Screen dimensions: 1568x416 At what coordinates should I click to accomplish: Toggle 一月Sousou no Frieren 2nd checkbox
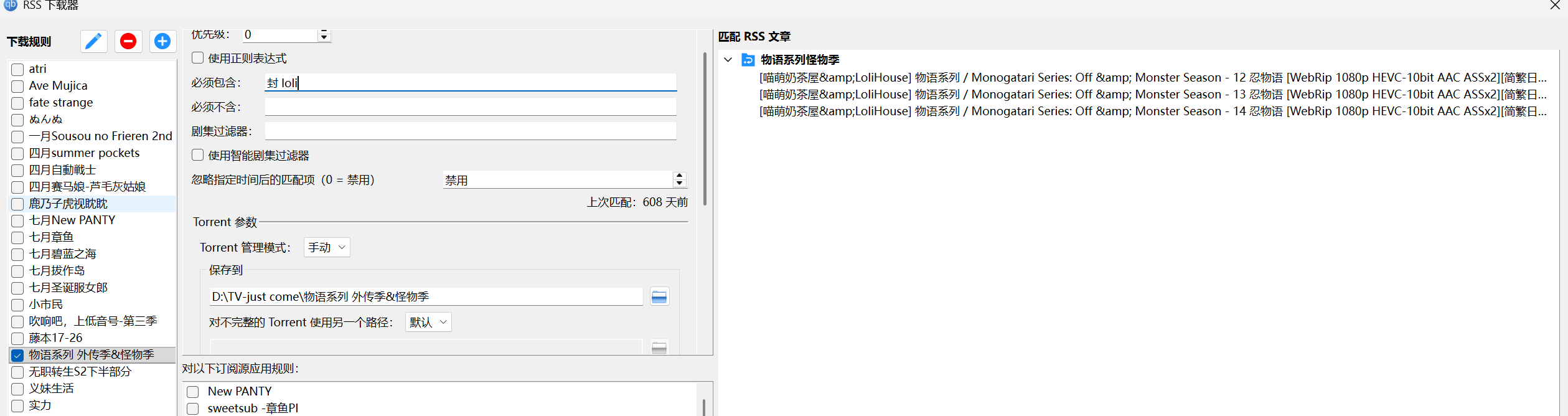coord(17,136)
